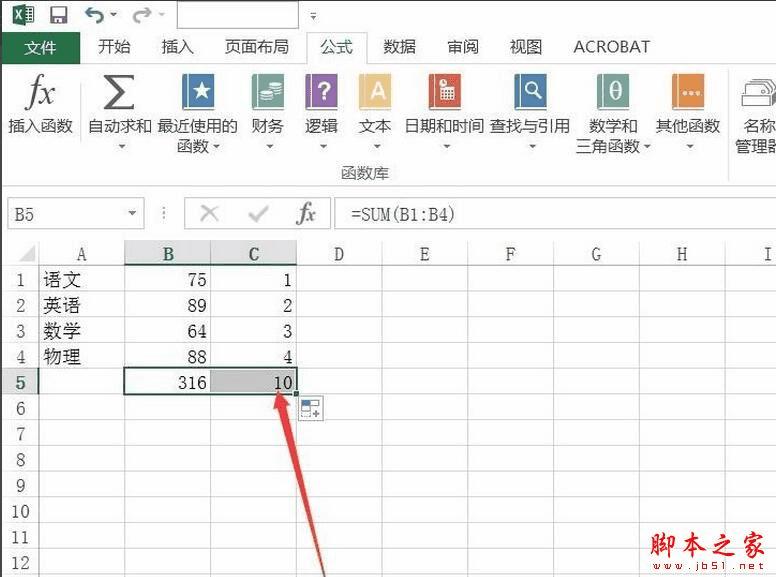Undo the last action
Viewport: 776px width, 577px height.
point(94,15)
